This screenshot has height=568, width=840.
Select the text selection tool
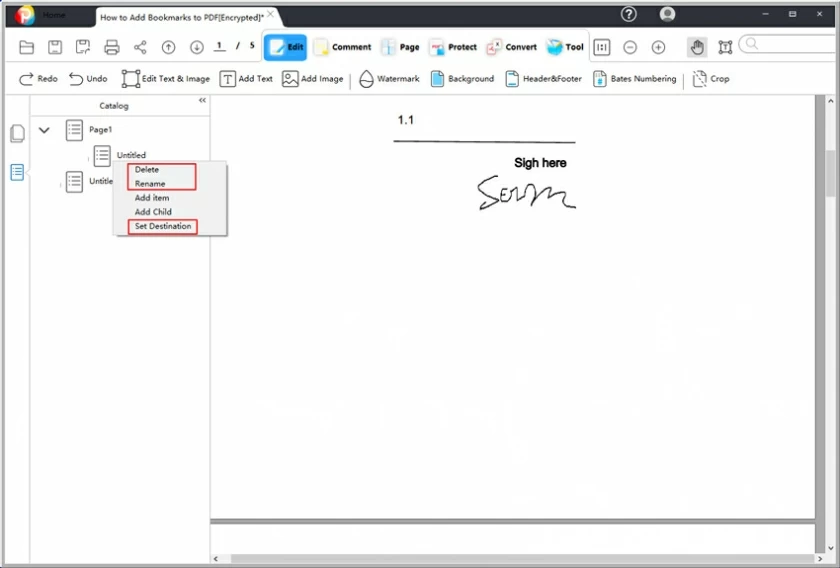pyautogui.click(x=725, y=47)
